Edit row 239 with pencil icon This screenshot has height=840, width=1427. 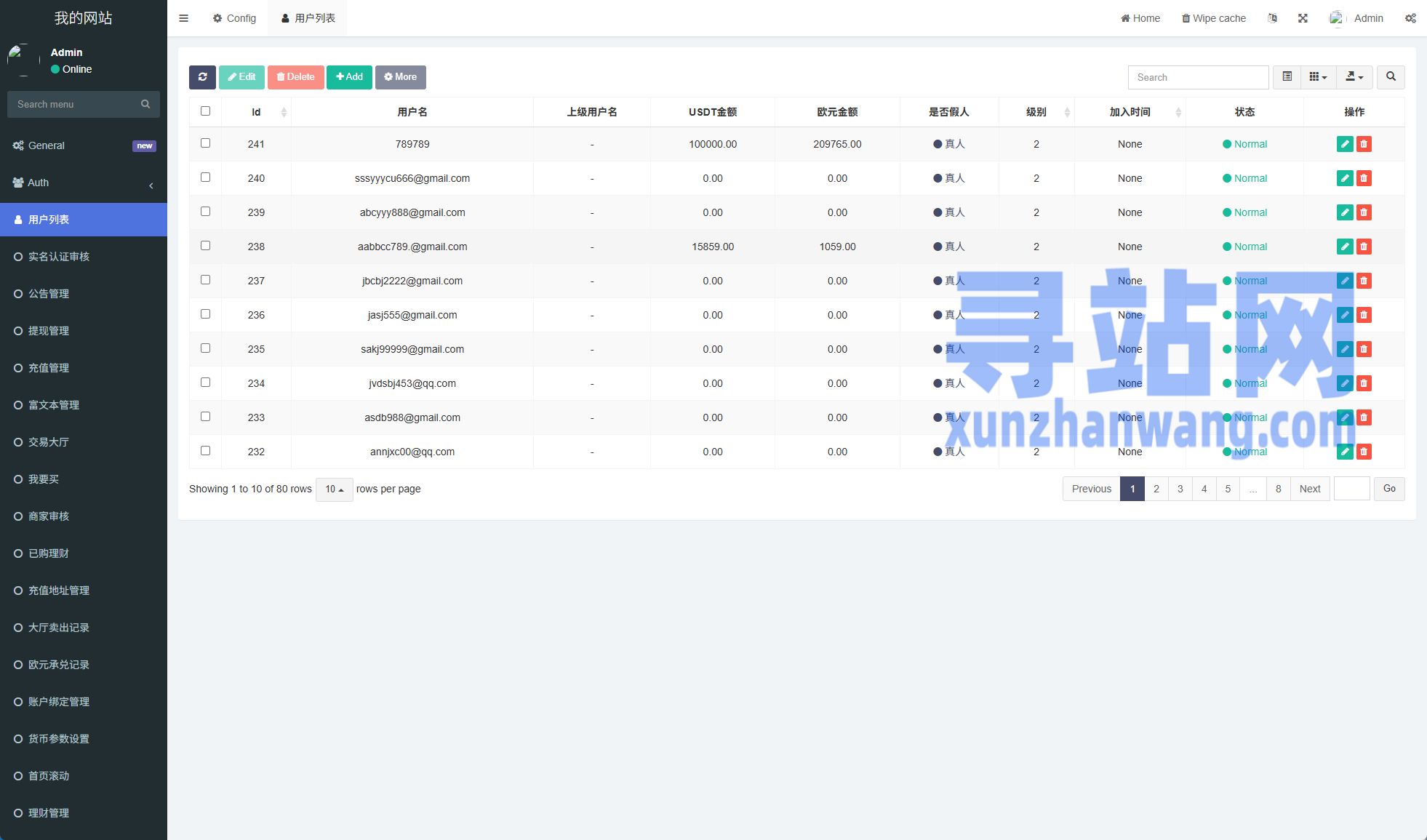point(1345,212)
